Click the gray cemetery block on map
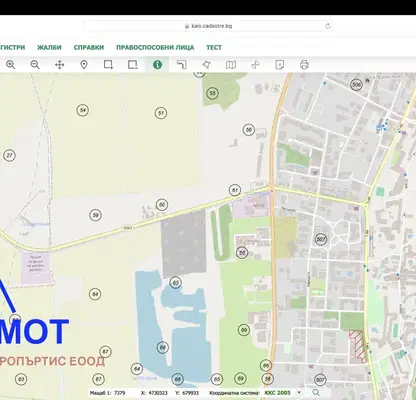 [183, 243]
